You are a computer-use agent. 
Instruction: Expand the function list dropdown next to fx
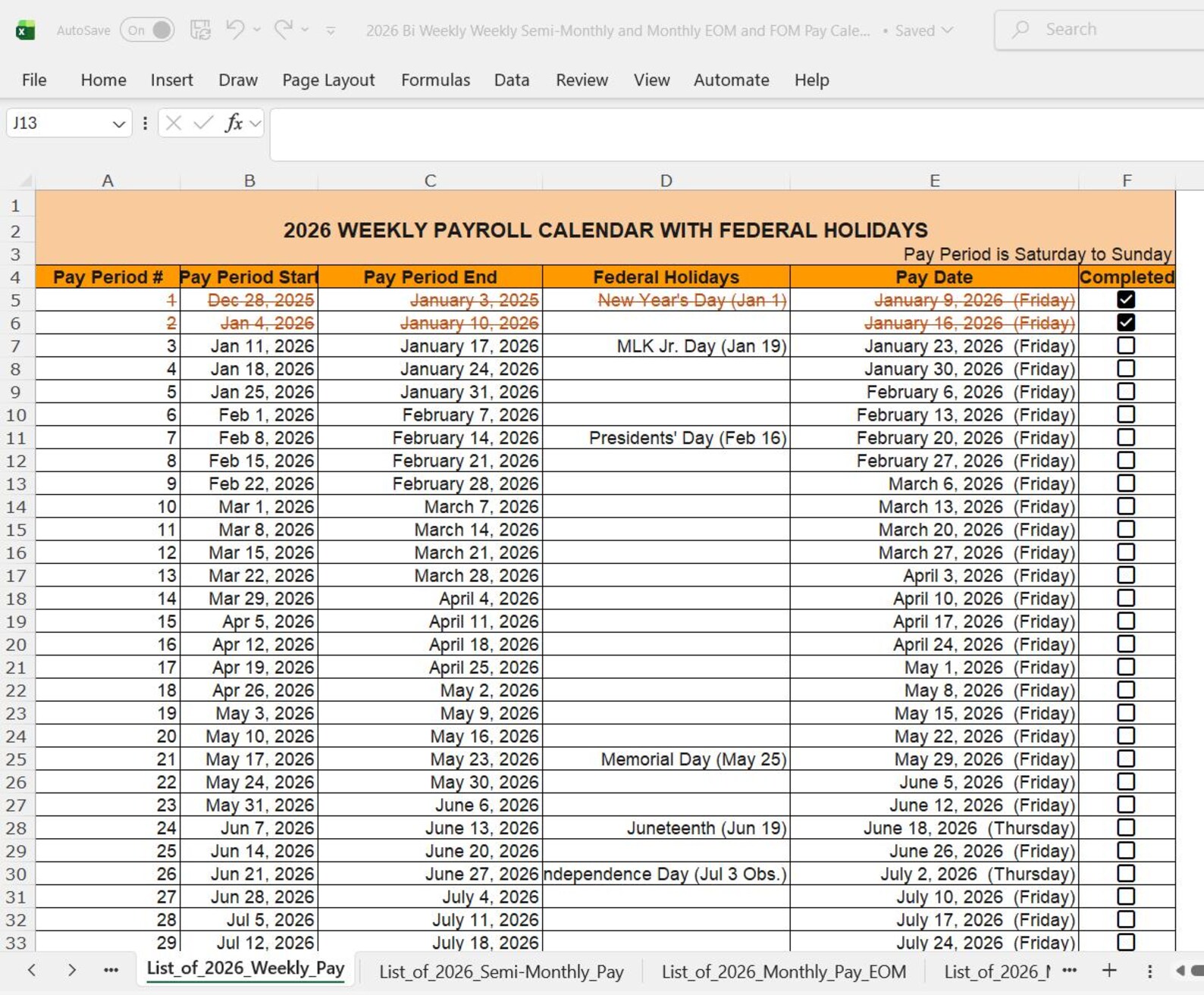pyautogui.click(x=256, y=123)
